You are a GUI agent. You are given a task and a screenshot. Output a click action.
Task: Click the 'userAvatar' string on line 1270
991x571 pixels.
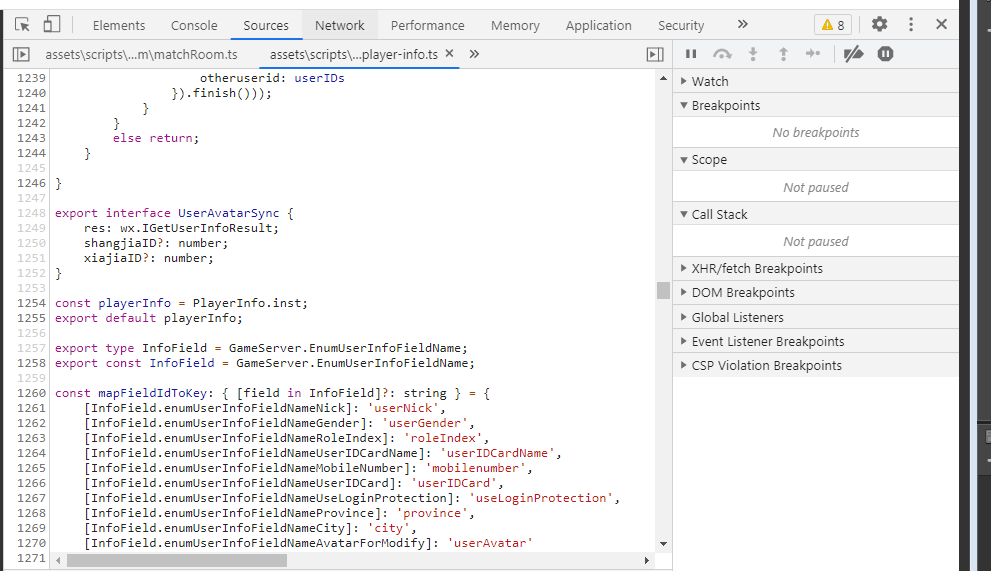click(x=490, y=543)
